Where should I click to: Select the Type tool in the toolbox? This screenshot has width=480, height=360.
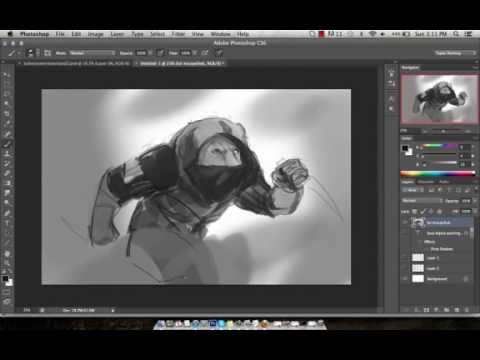[x=7, y=223]
